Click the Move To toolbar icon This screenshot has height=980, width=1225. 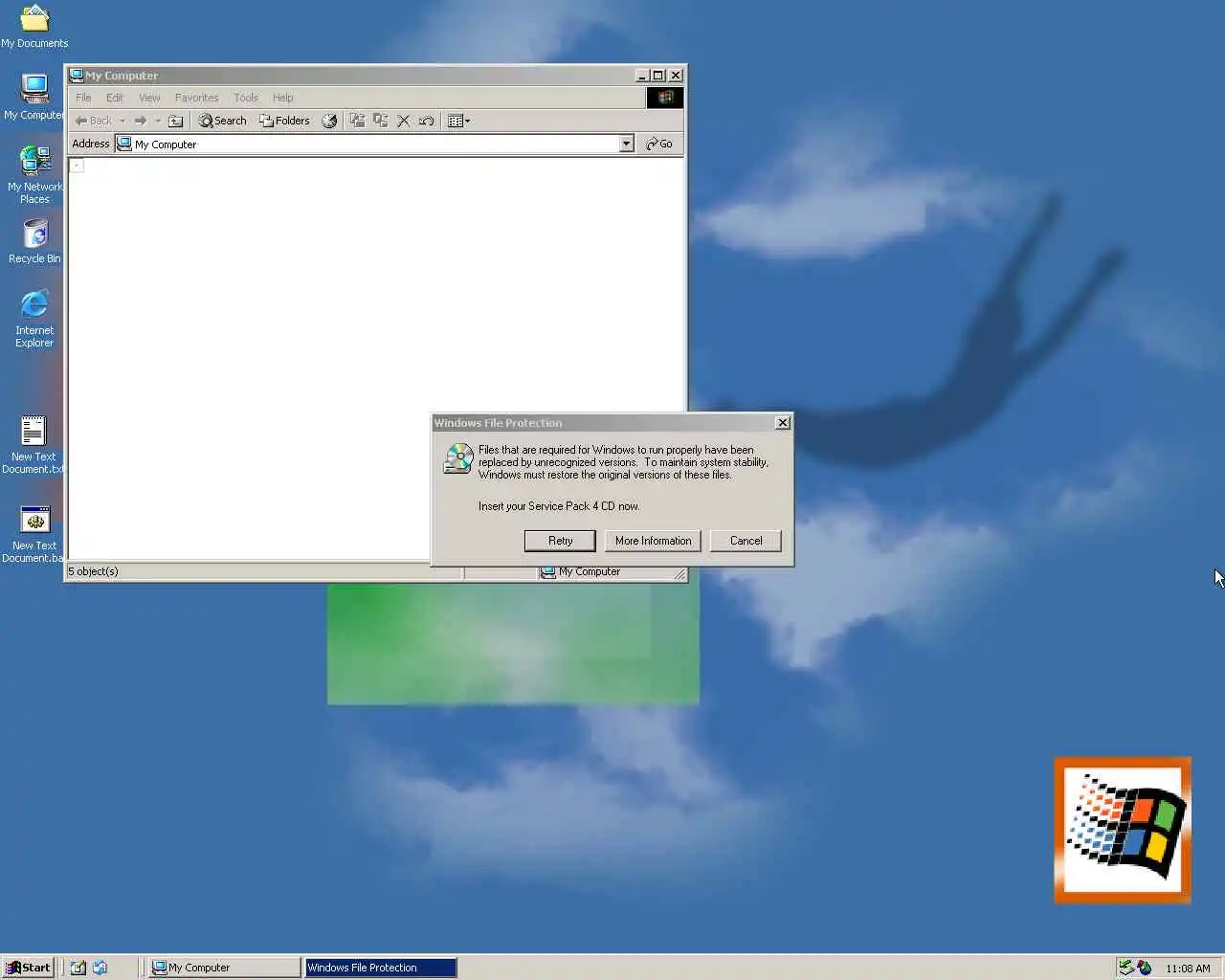(x=357, y=121)
